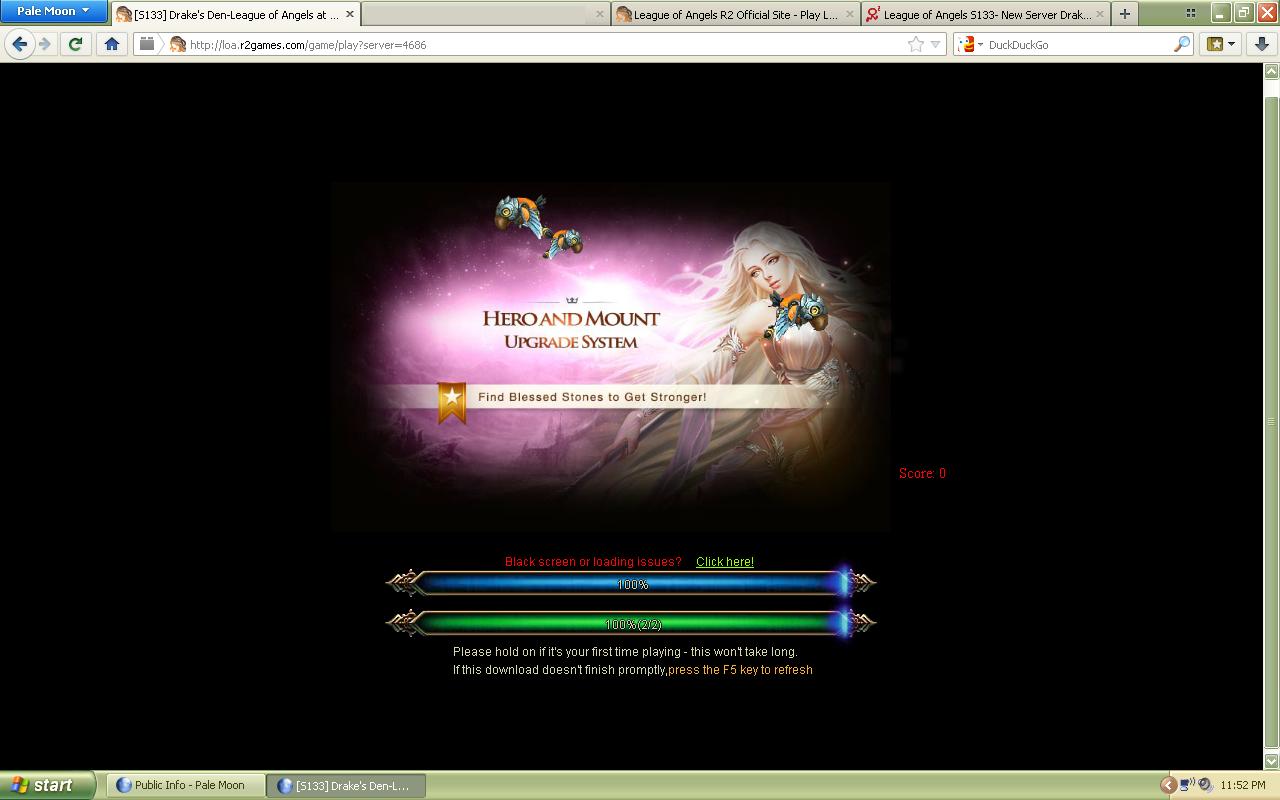Bookmark this page with the star icon
This screenshot has width=1280, height=800.
click(x=915, y=44)
